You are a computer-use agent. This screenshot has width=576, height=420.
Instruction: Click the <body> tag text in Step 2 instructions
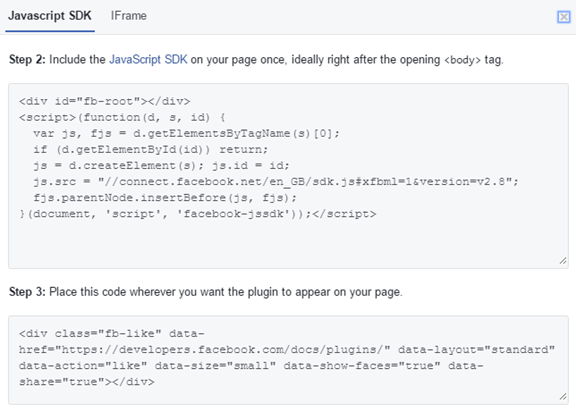[462, 60]
